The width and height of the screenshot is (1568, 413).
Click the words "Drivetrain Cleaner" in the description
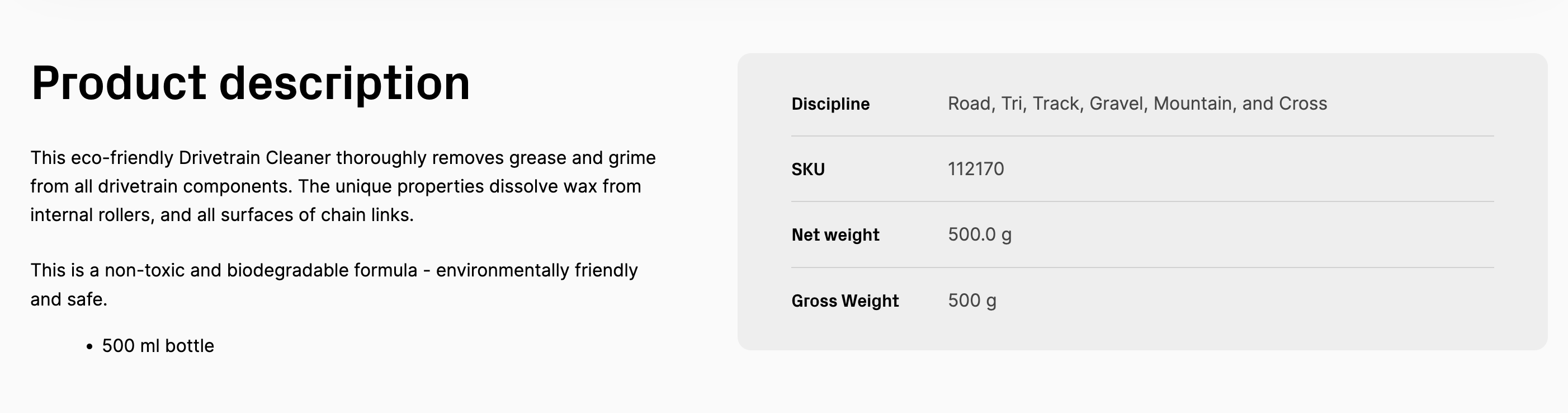click(x=254, y=158)
